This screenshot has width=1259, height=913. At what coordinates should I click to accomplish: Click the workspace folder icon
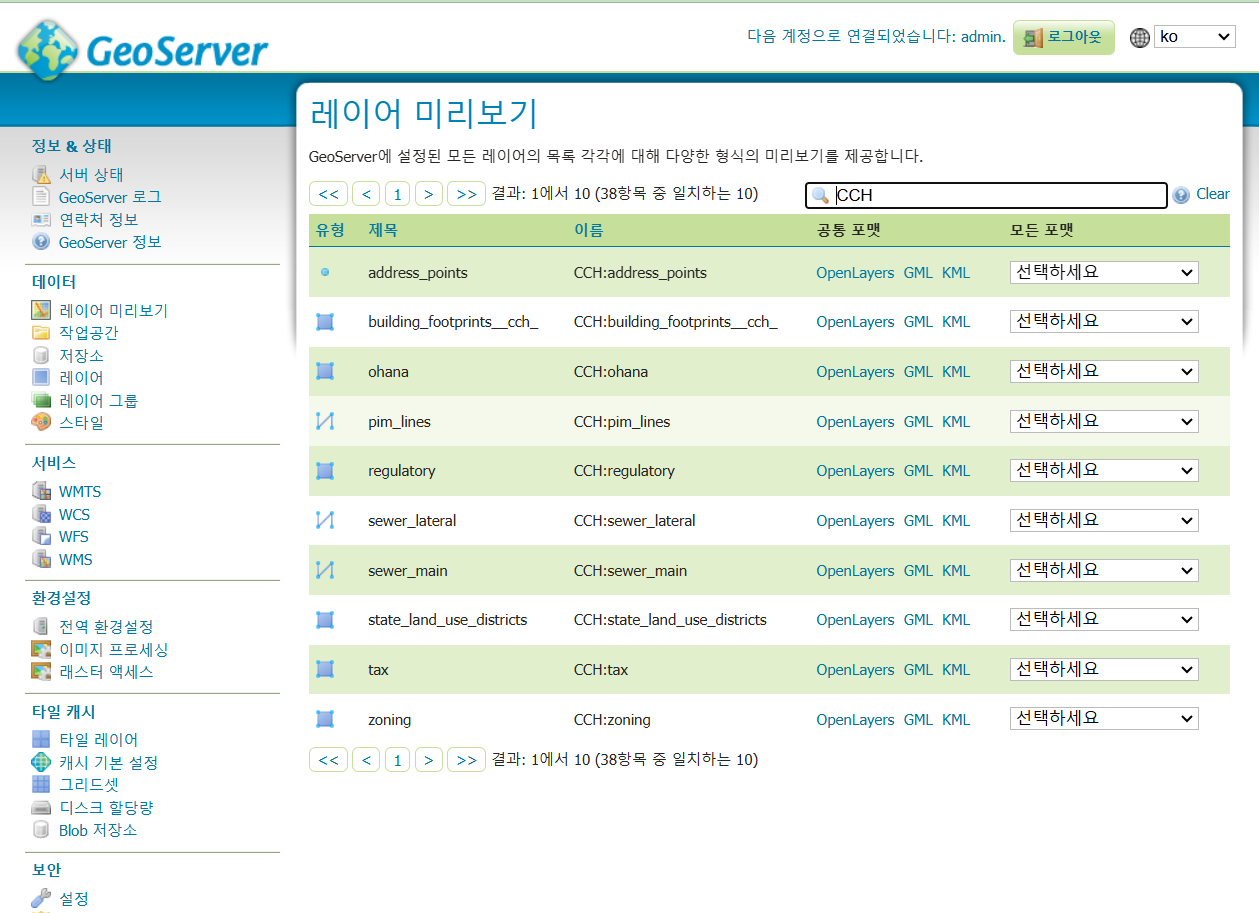point(41,332)
